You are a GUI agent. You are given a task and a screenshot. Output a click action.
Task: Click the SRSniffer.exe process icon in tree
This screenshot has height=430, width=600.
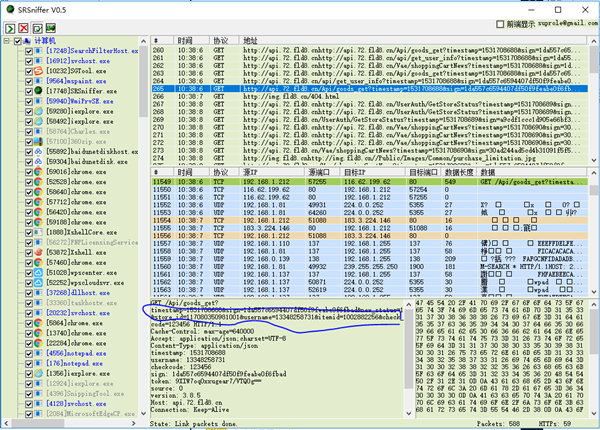(40, 91)
